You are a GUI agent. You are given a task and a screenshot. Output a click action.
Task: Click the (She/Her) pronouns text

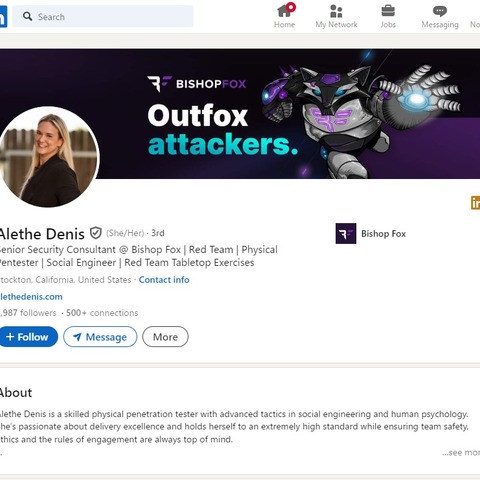pyautogui.click(x=125, y=233)
